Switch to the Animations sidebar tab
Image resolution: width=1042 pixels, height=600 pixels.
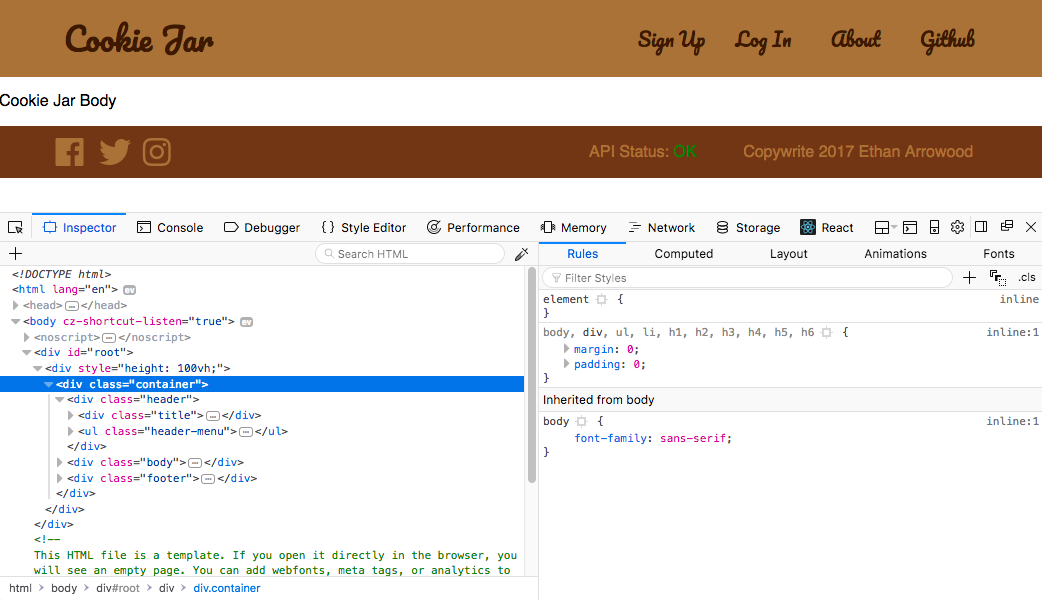click(x=895, y=254)
